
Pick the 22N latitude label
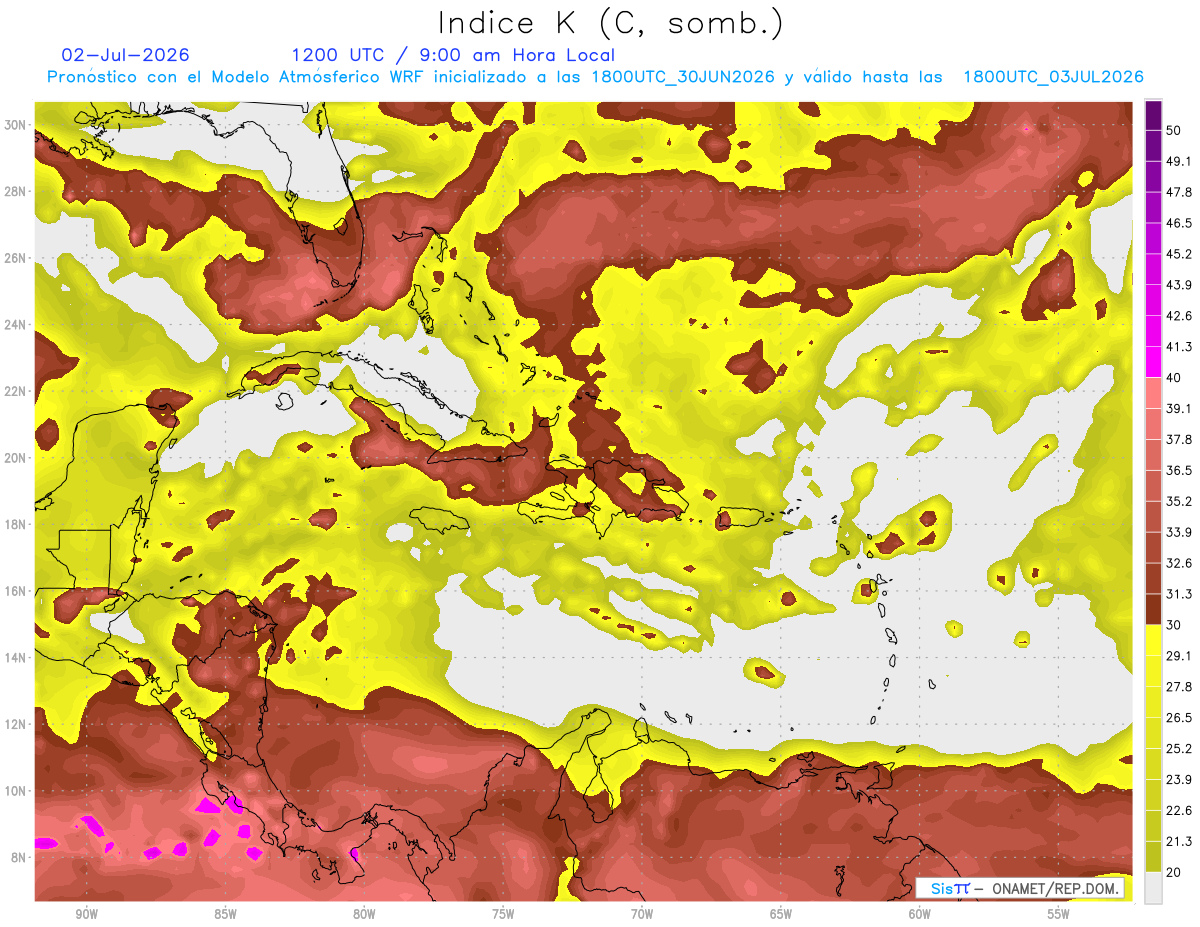pyautogui.click(x=17, y=391)
